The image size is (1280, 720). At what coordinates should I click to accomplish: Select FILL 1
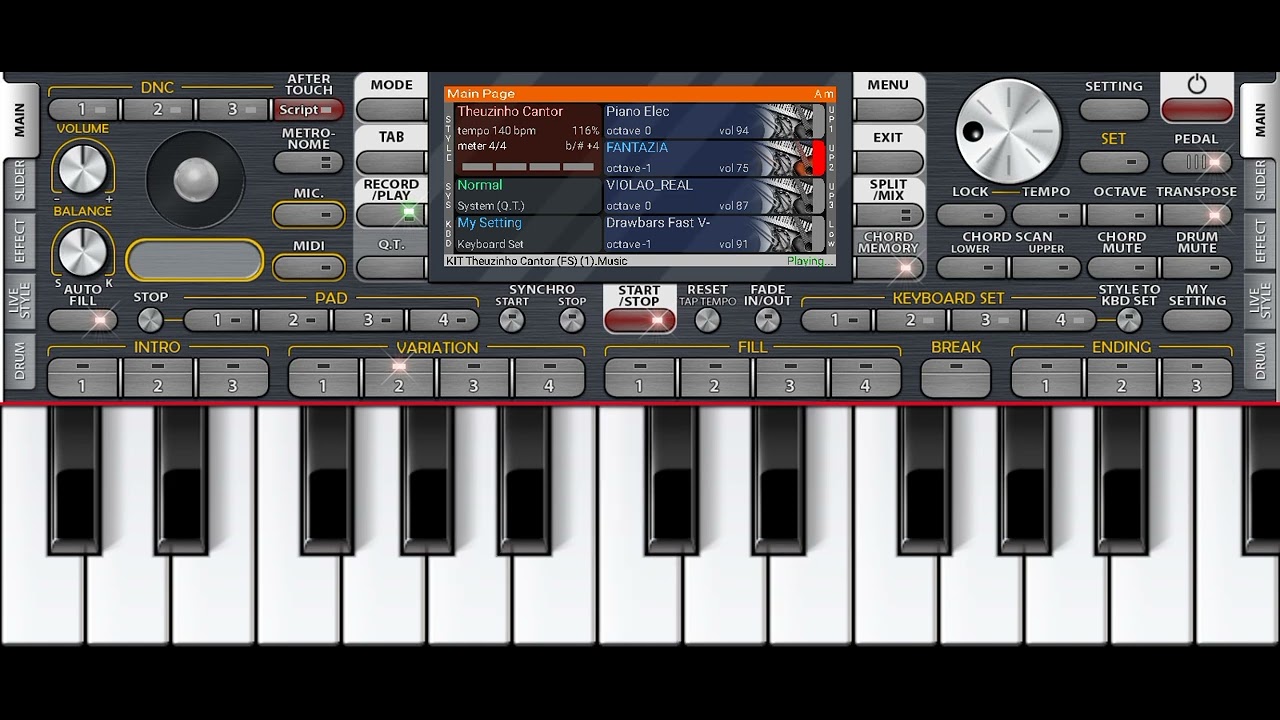pos(640,378)
